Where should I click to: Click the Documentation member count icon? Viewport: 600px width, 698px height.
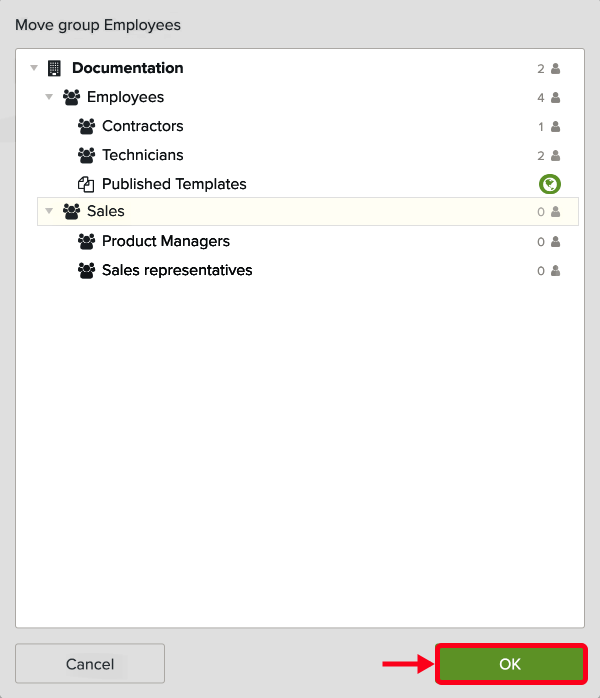[555, 69]
